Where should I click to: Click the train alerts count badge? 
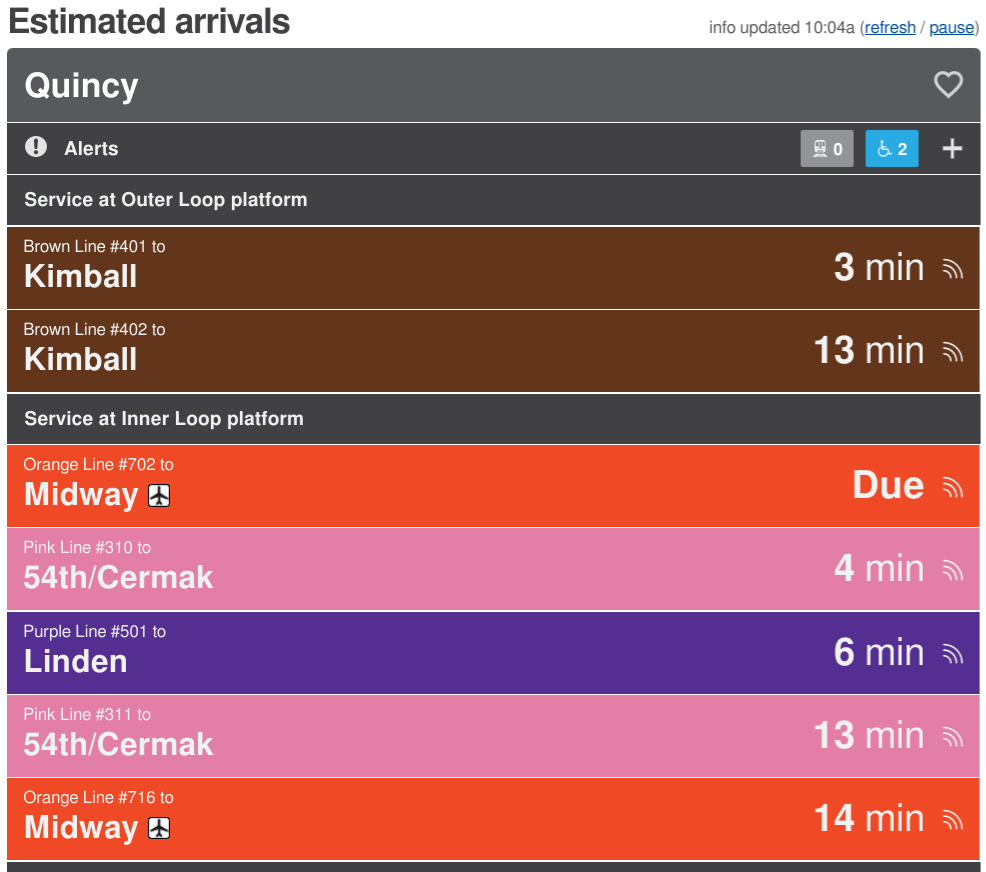coord(827,149)
